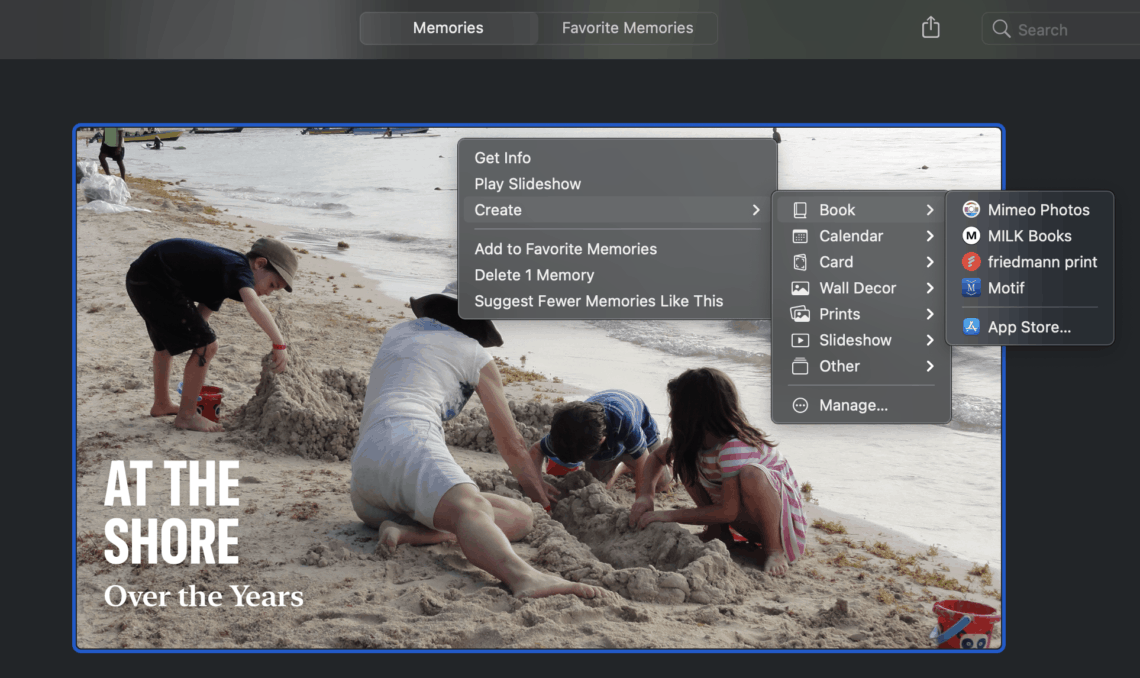Choose Get Info from context menu
This screenshot has height=678, width=1140.
click(x=617, y=158)
